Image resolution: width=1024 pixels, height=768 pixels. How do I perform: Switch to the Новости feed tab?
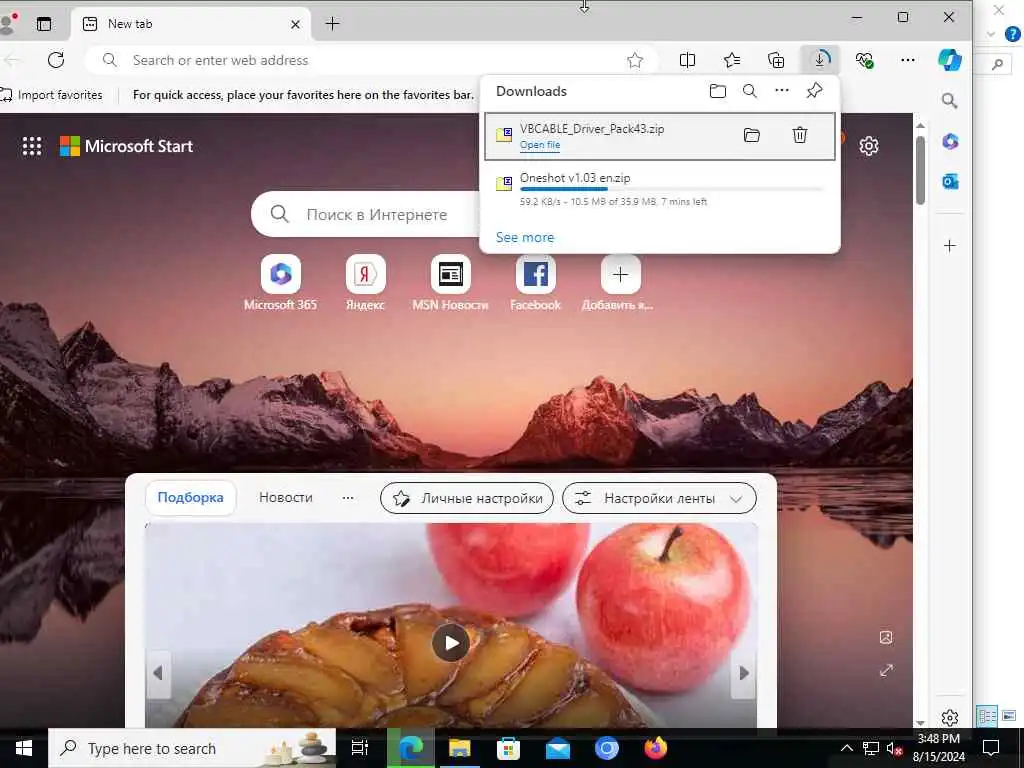click(x=285, y=498)
